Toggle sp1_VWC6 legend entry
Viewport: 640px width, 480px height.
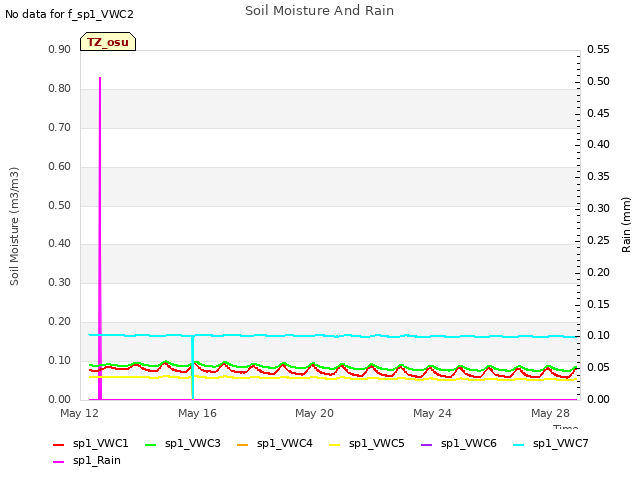(459, 444)
